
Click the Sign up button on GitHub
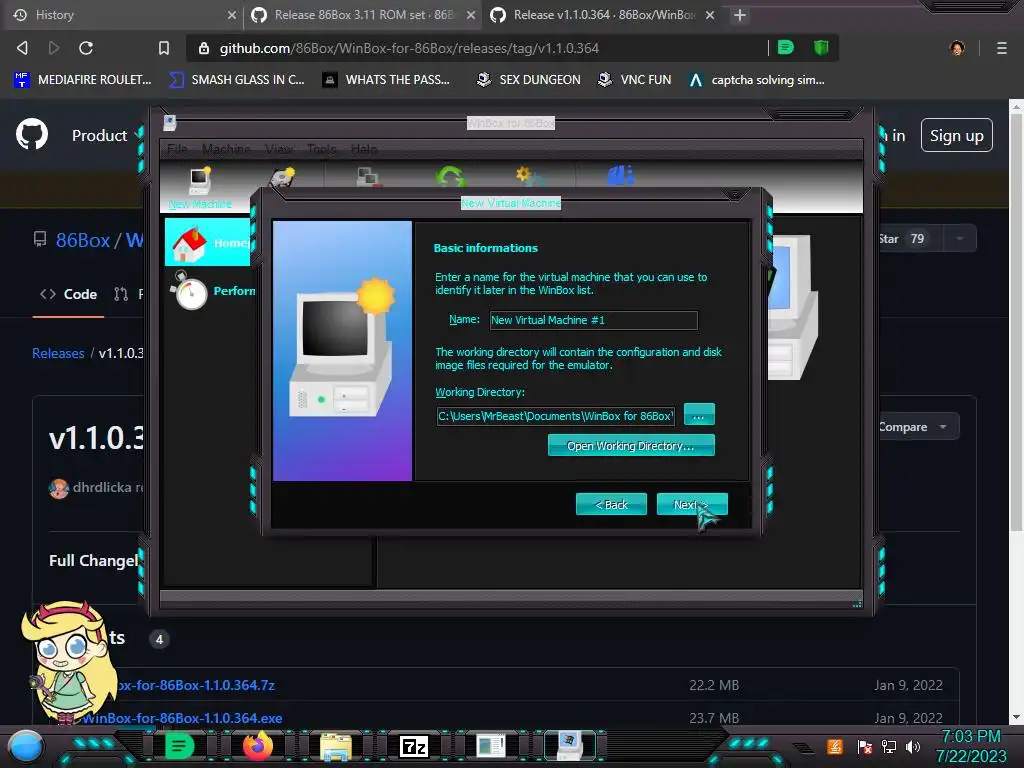957,135
